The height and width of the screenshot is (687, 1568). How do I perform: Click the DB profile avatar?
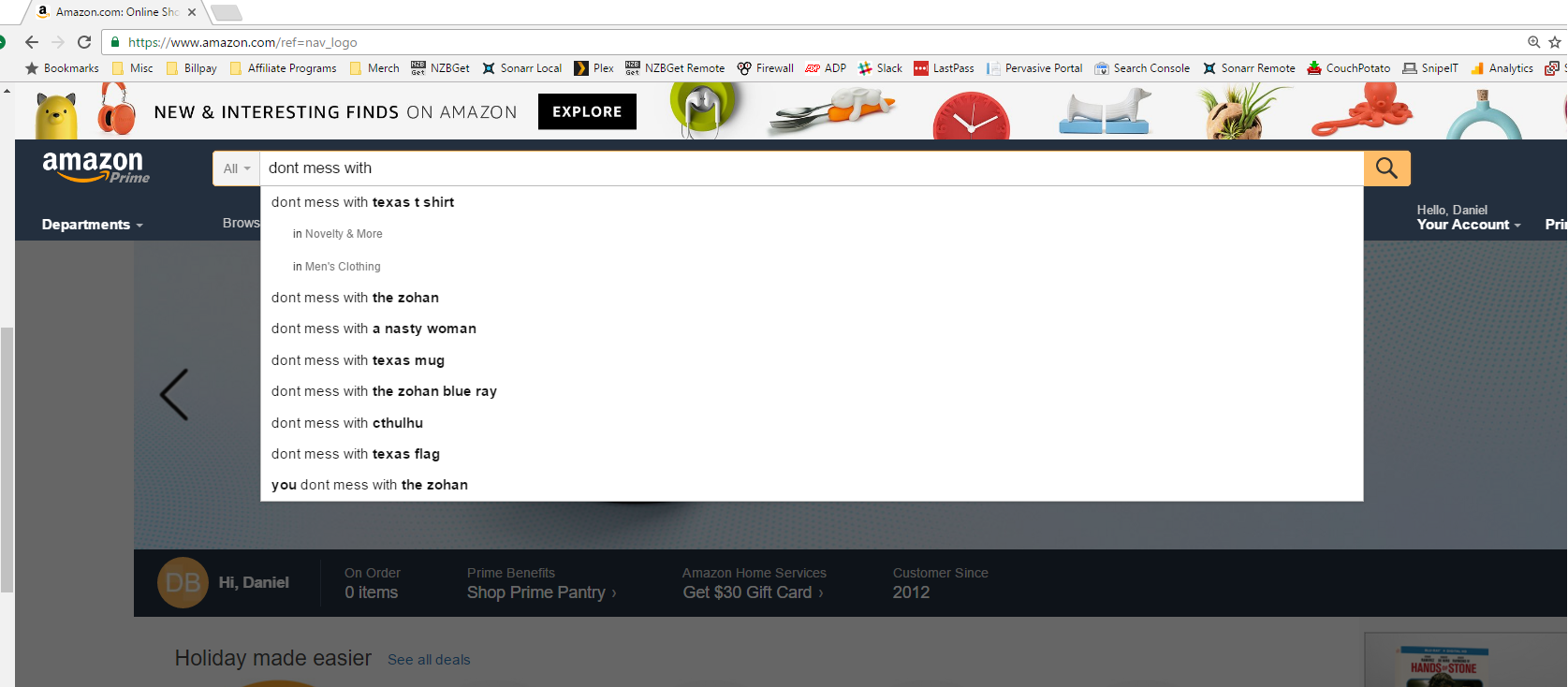click(183, 582)
